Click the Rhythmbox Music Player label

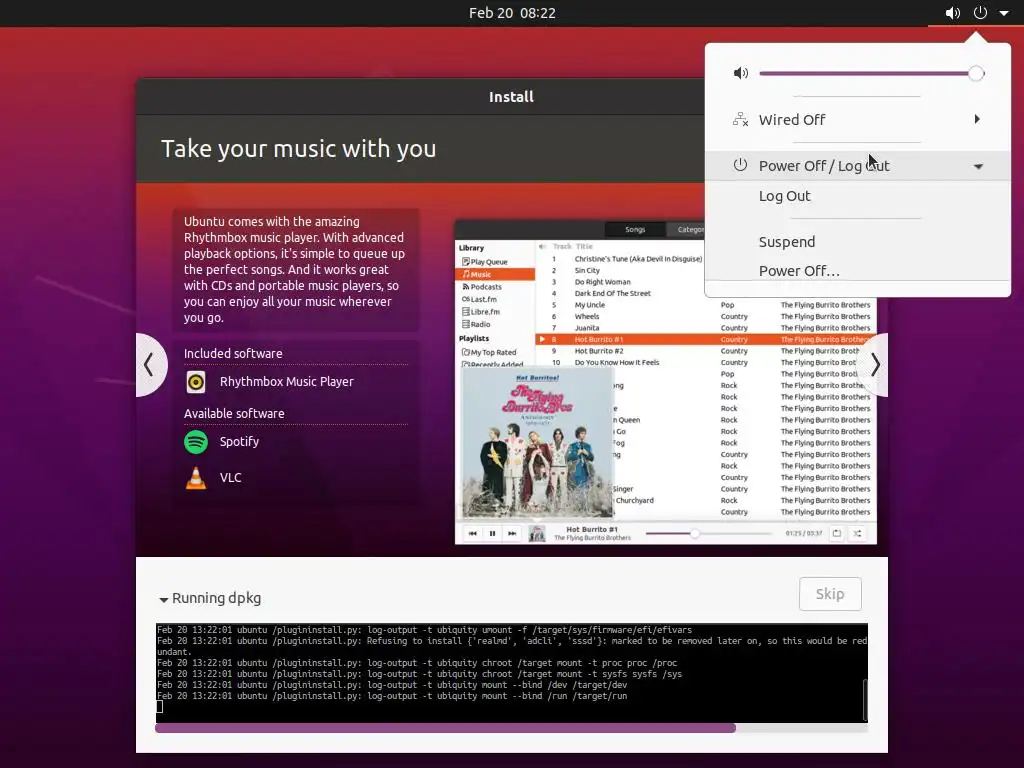coord(287,381)
